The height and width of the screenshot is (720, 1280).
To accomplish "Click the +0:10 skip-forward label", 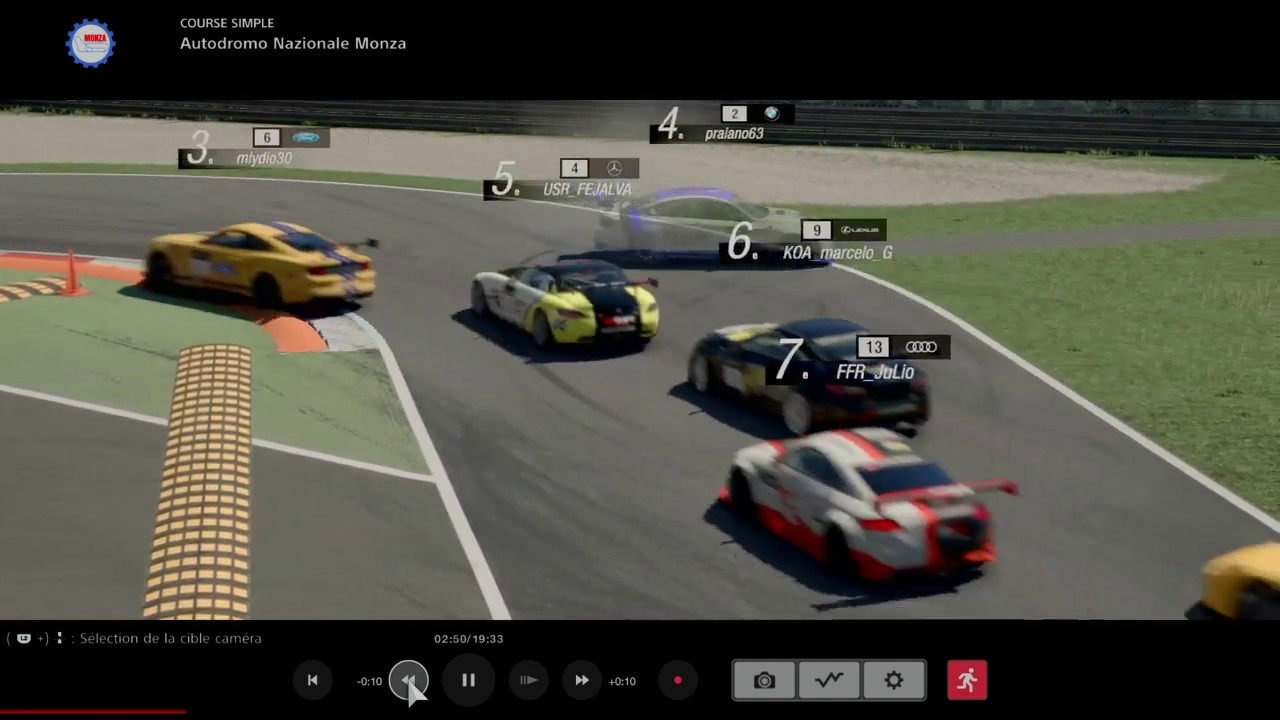I will pyautogui.click(x=622, y=681).
